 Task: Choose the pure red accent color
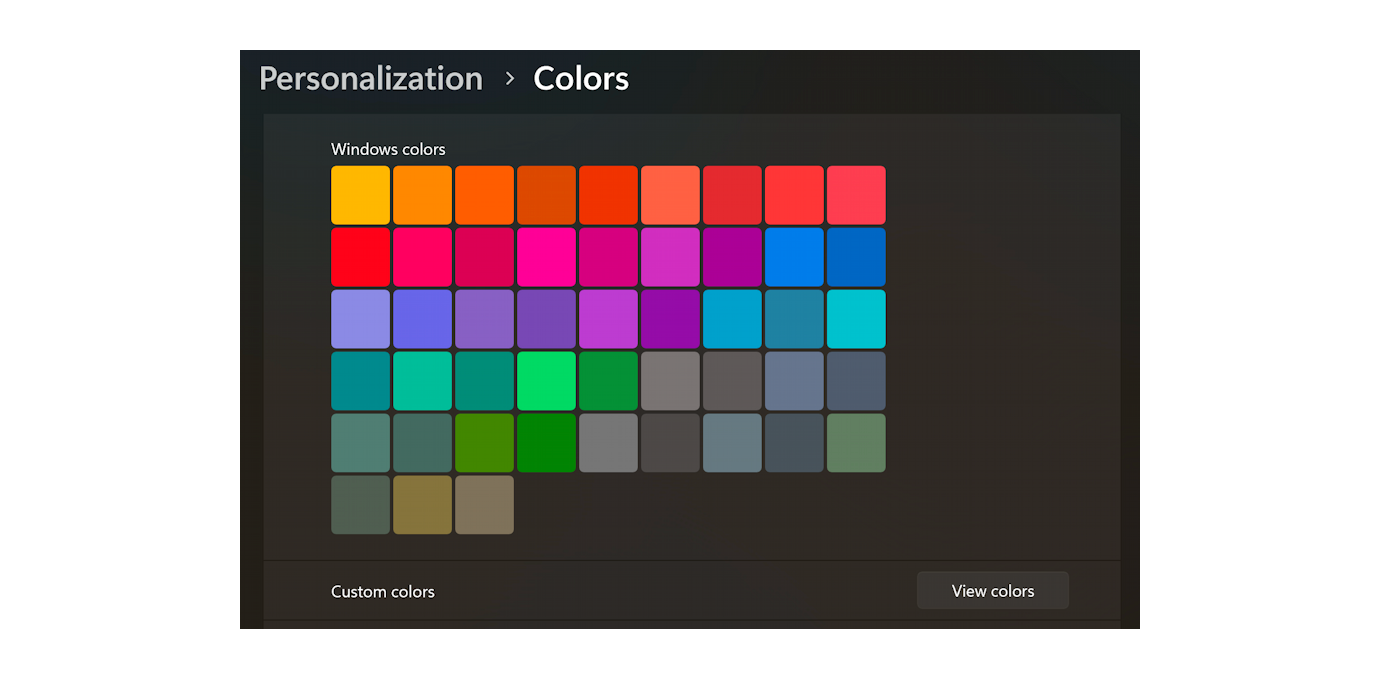360,256
